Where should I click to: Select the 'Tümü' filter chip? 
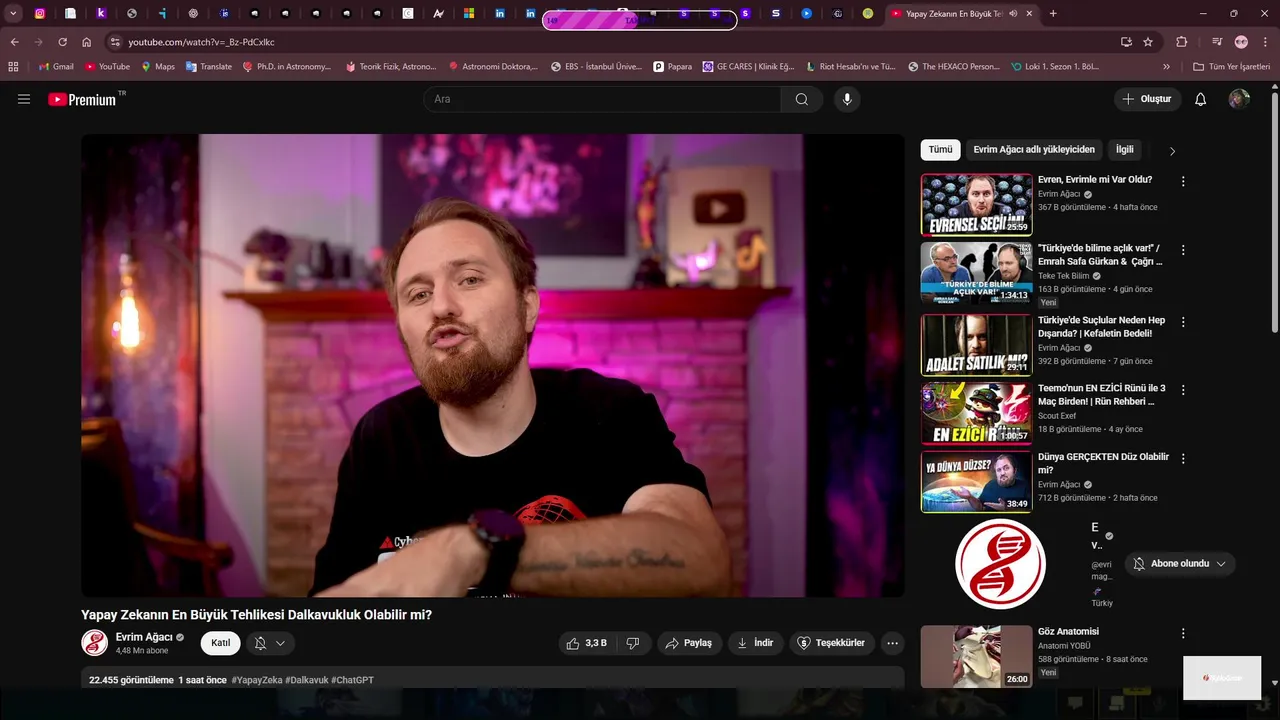coord(940,150)
